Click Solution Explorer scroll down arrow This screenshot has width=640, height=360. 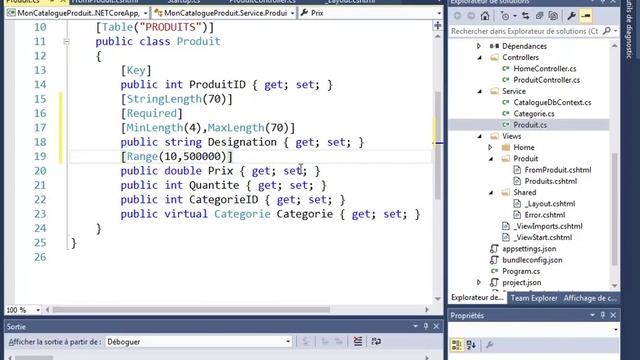[x=615, y=286]
